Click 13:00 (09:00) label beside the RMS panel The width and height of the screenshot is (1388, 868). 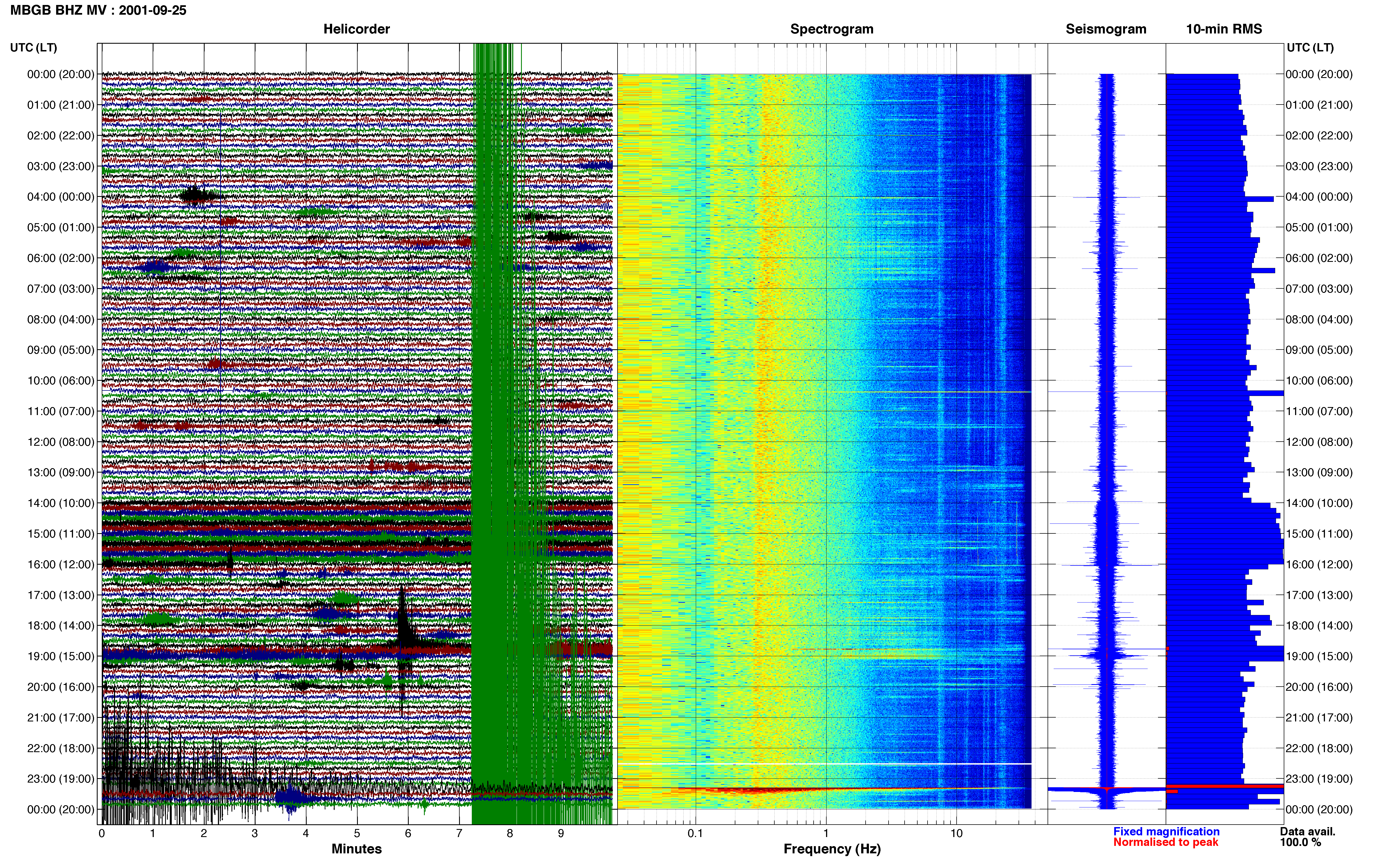coord(1319,473)
